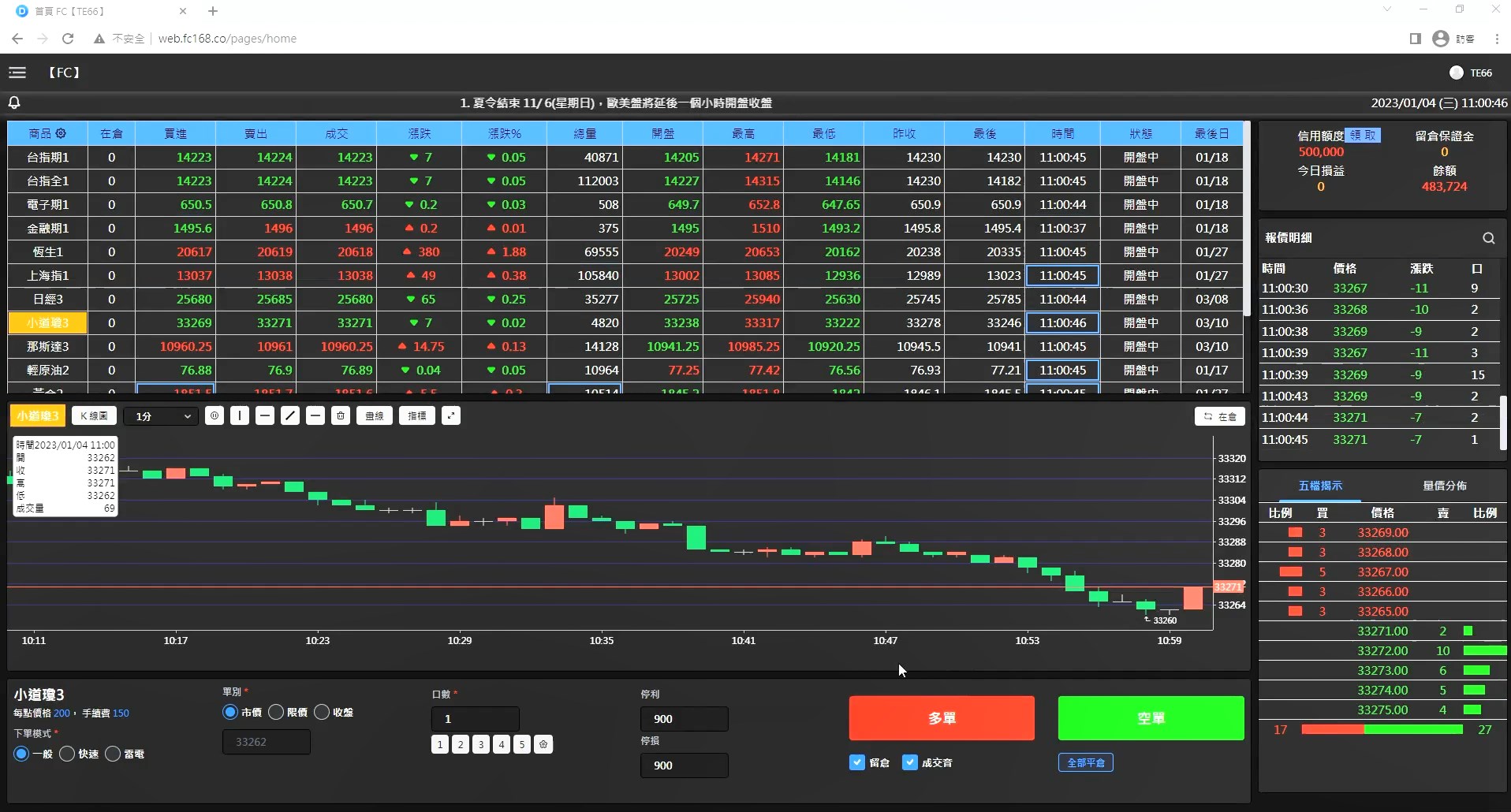1511x812 pixels.
Task: Select 雷電 ordering mode
Action: [113, 754]
